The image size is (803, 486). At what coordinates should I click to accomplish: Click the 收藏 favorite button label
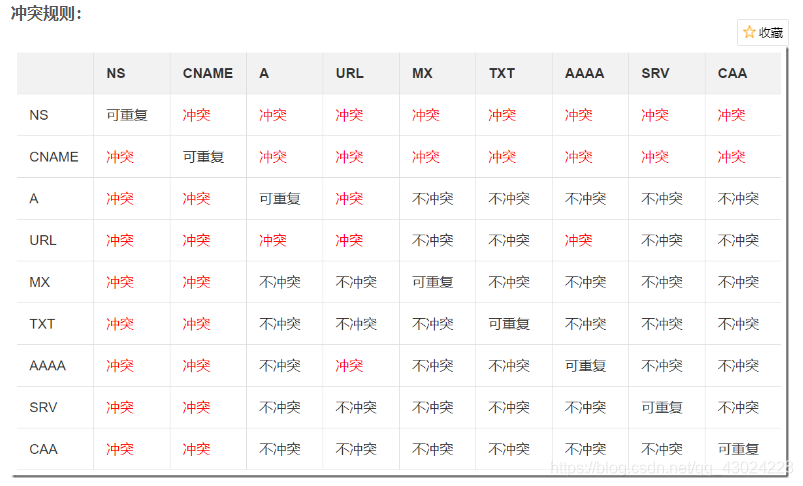(x=771, y=33)
